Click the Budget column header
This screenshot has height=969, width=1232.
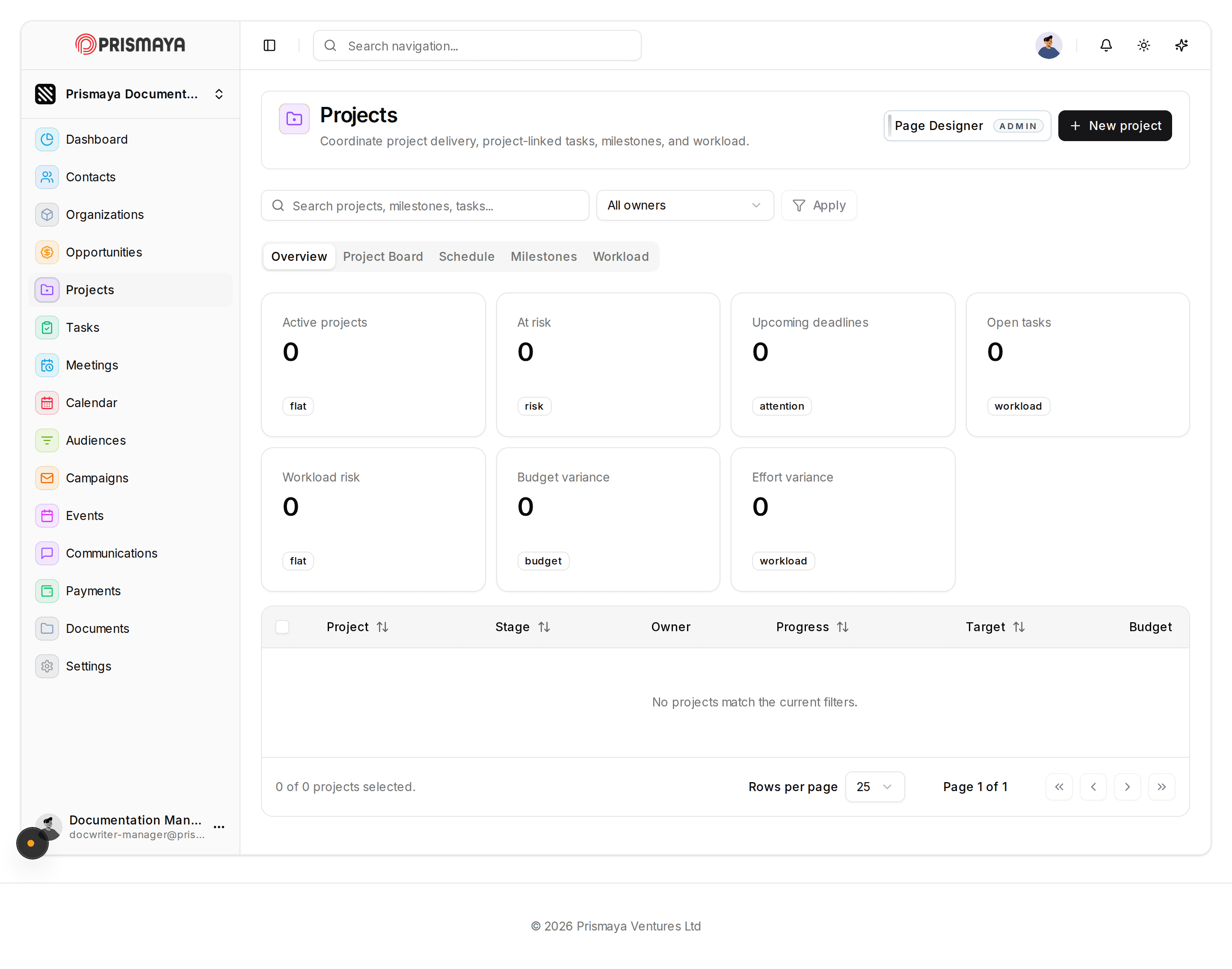pos(1150,627)
